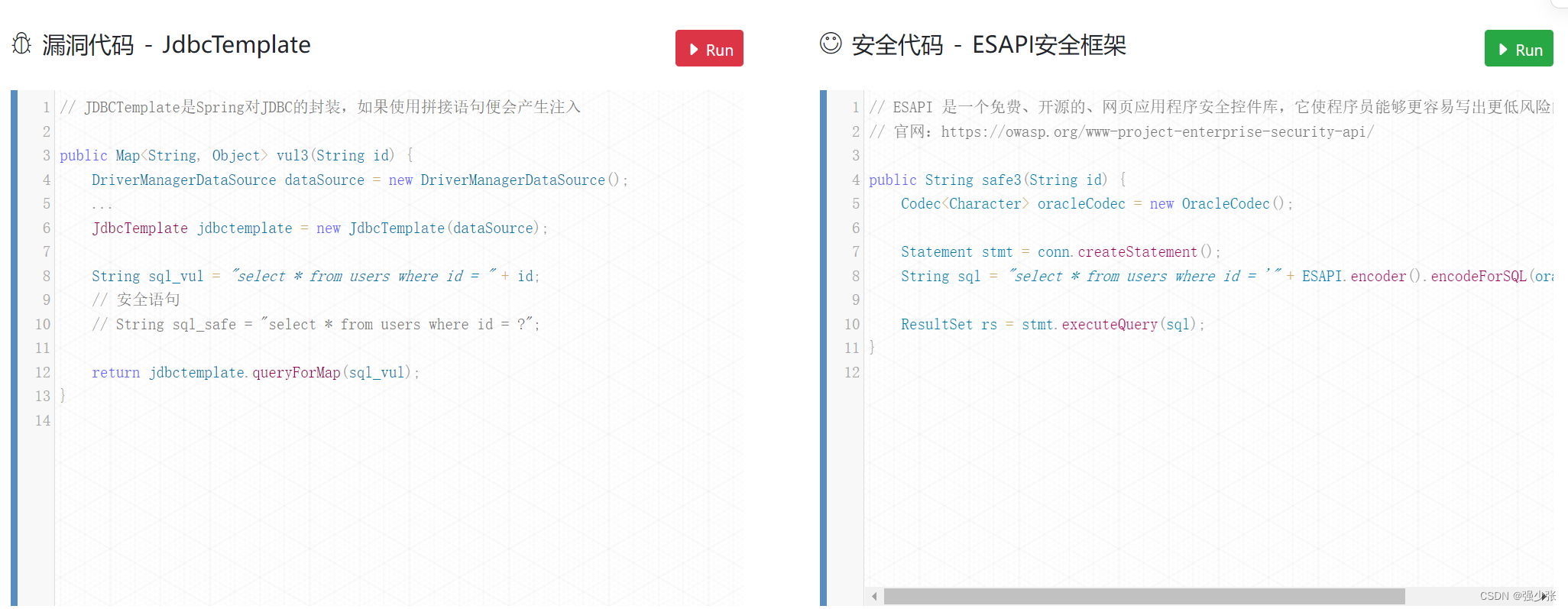
Task: Click the closing brace on left line 13
Action: tap(63, 396)
